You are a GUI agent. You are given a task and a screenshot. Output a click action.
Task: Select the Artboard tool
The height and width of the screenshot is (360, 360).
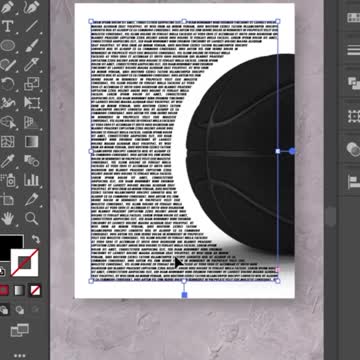click(7, 199)
